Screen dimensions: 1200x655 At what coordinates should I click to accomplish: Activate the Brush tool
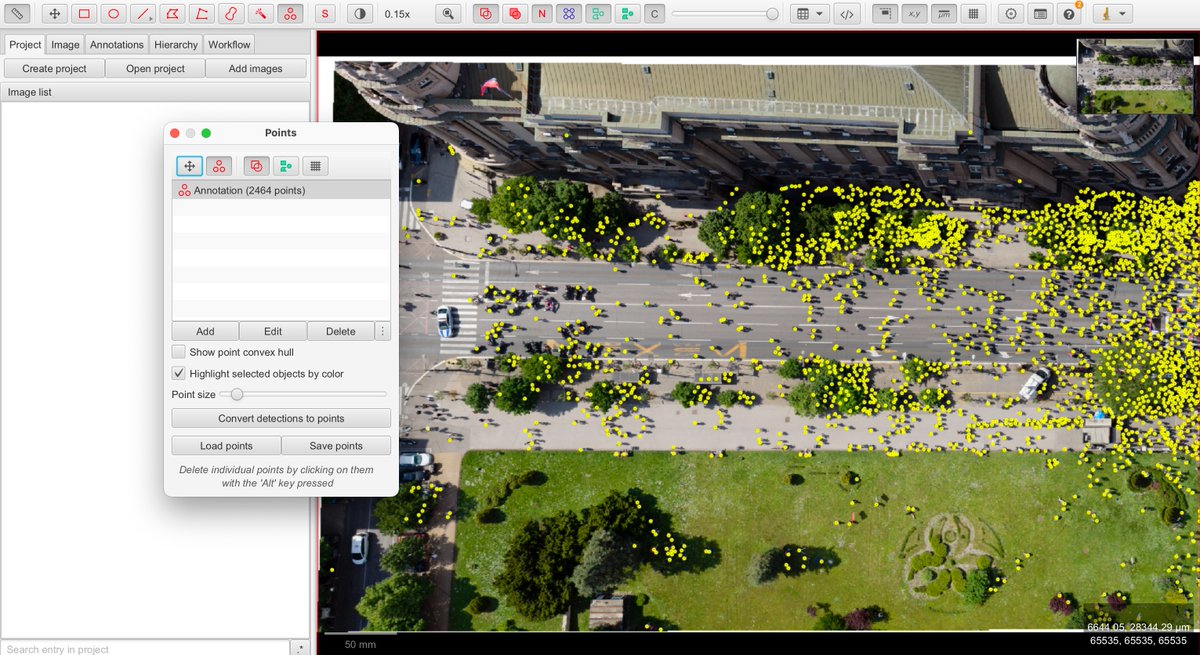coord(231,14)
